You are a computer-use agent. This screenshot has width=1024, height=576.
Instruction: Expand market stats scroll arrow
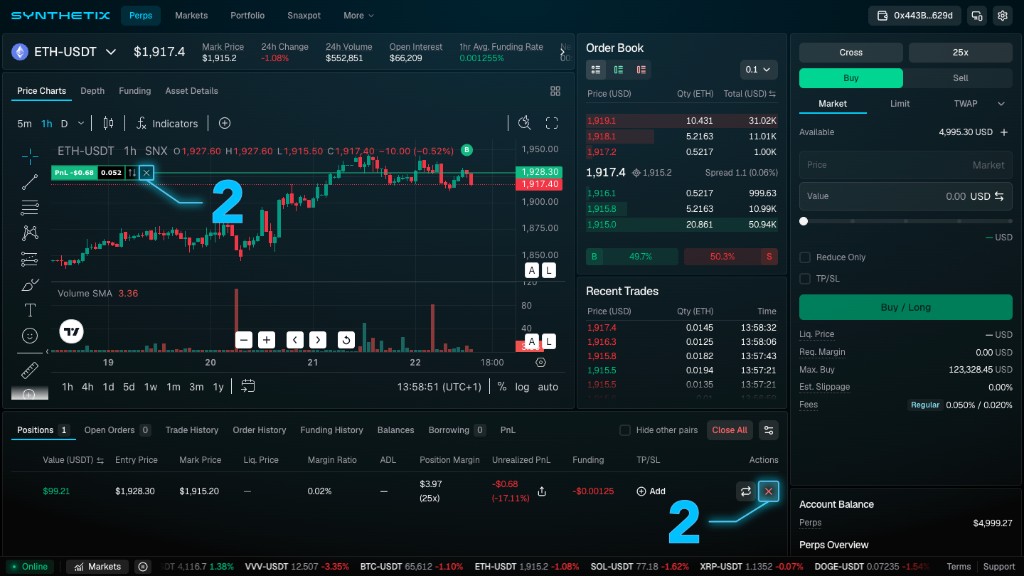pyautogui.click(x=562, y=52)
